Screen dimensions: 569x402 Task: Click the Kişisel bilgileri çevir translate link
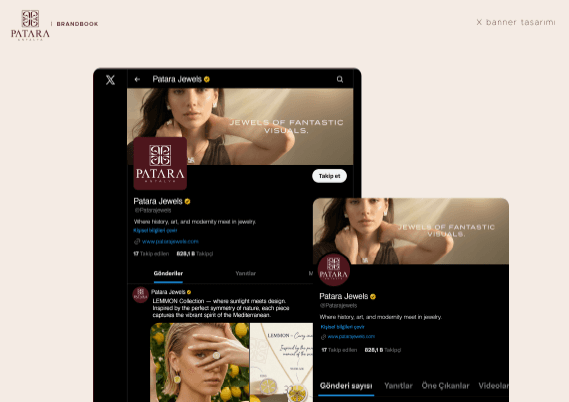point(155,230)
